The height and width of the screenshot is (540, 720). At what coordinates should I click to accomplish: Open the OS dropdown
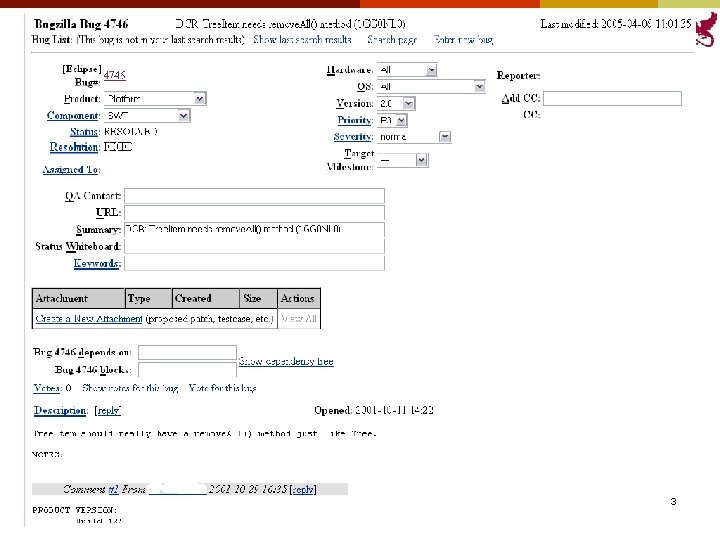pos(431,86)
